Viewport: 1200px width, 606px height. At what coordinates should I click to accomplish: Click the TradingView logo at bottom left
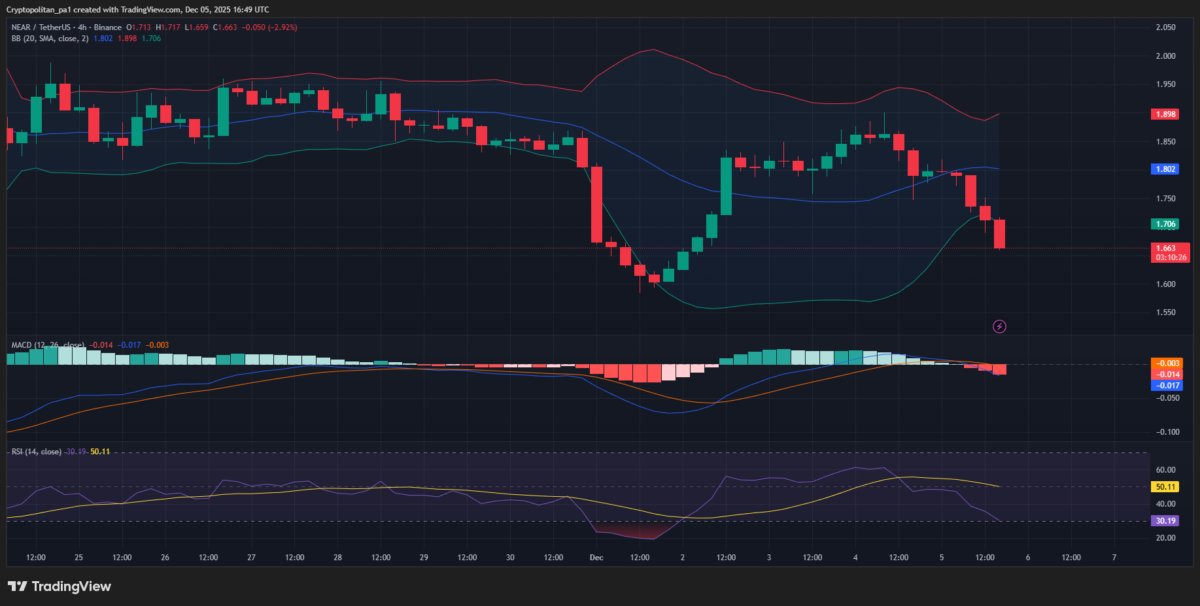point(60,585)
